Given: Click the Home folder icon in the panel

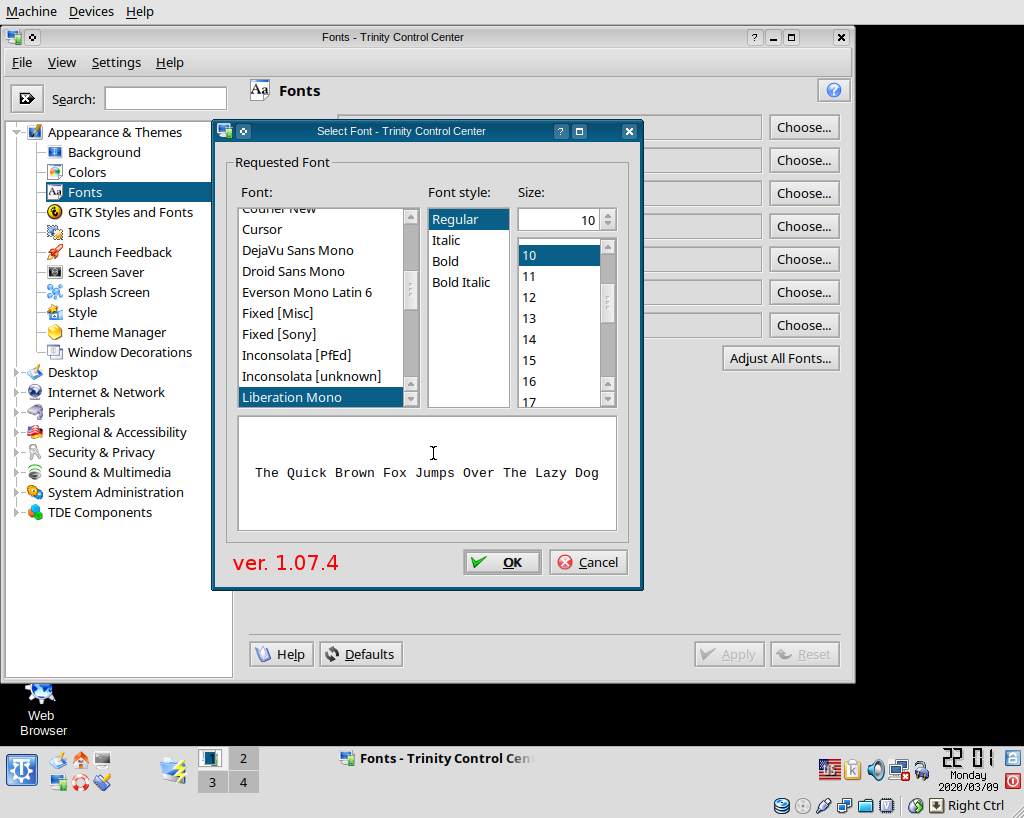Looking at the screenshot, I should tap(80, 760).
